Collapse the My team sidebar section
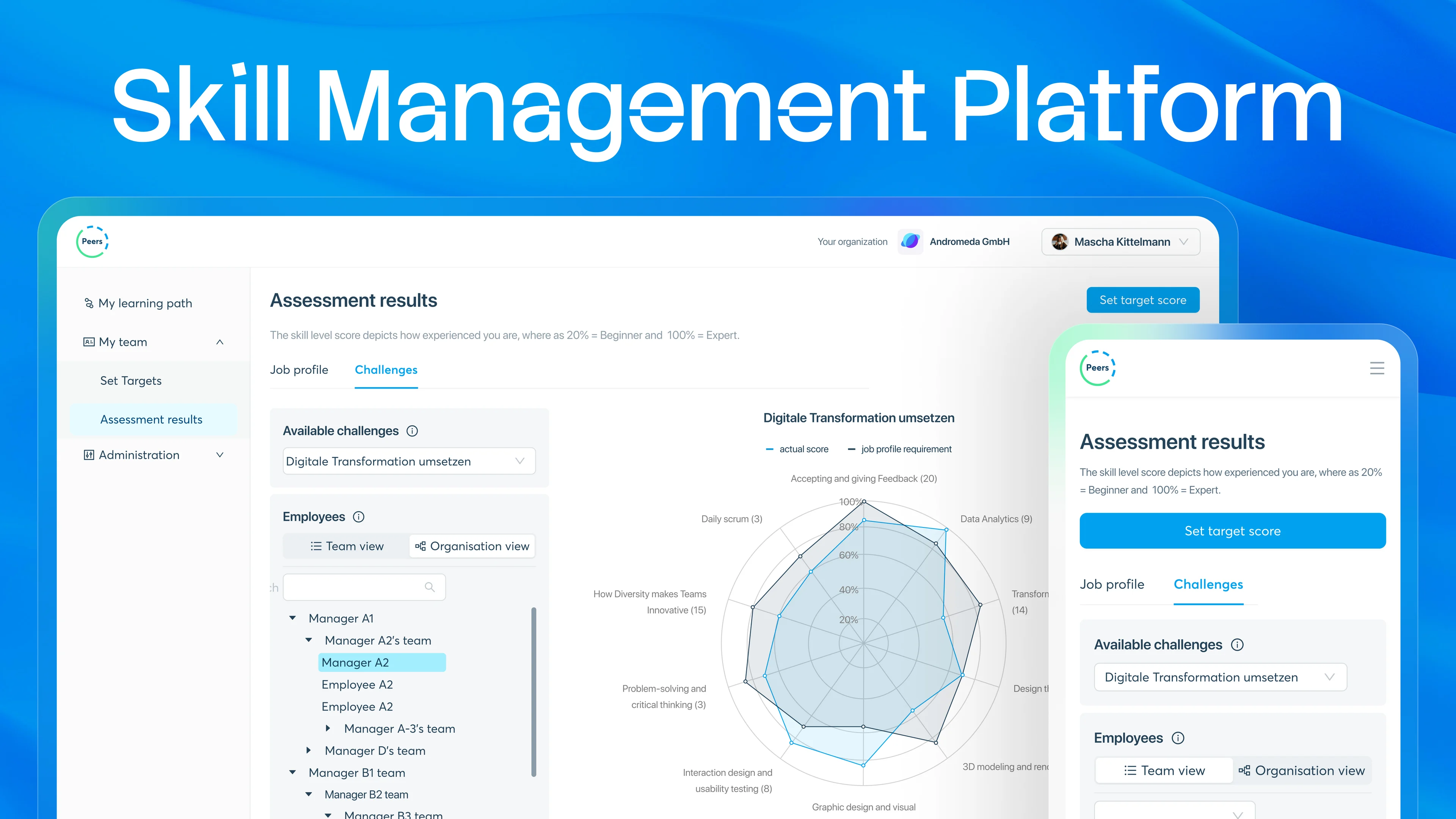1456x819 pixels. click(x=220, y=342)
